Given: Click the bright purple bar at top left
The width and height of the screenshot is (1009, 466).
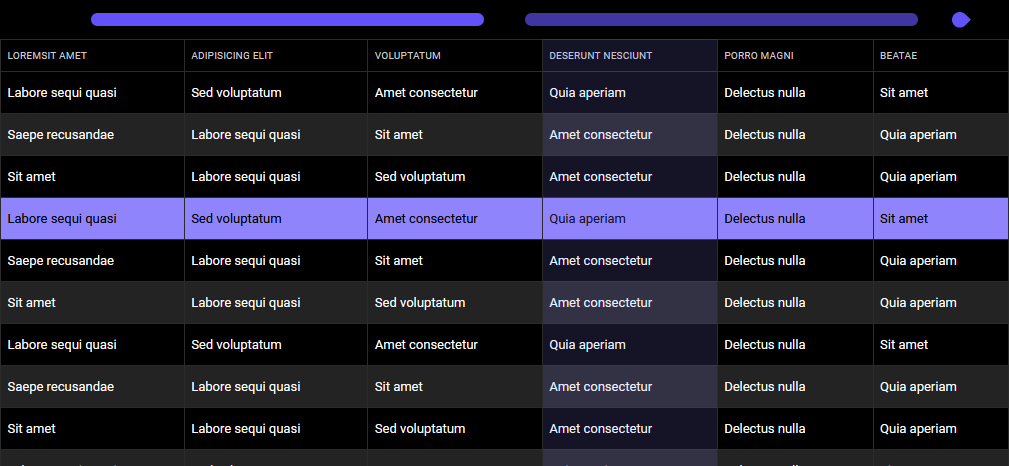Looking at the screenshot, I should pyautogui.click(x=287, y=19).
